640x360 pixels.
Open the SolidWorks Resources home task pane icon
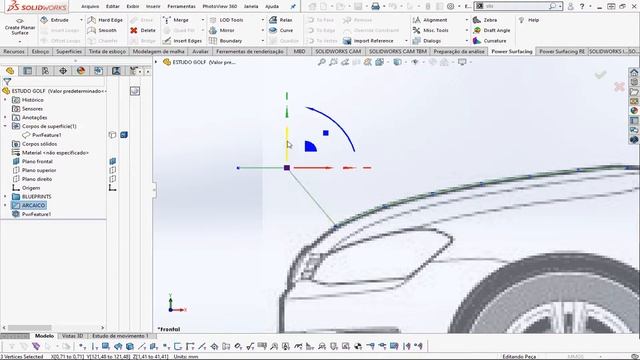[x=634, y=73]
